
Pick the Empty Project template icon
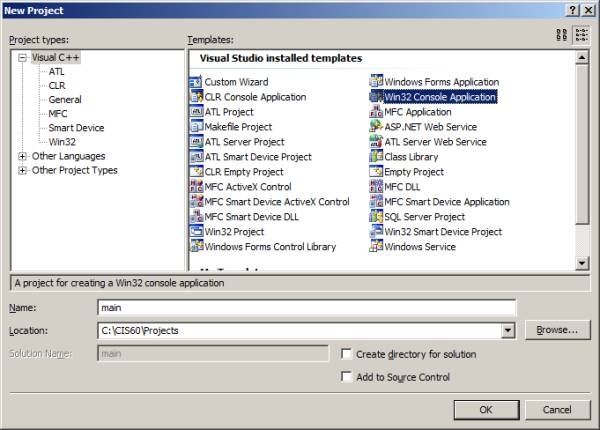click(376, 171)
